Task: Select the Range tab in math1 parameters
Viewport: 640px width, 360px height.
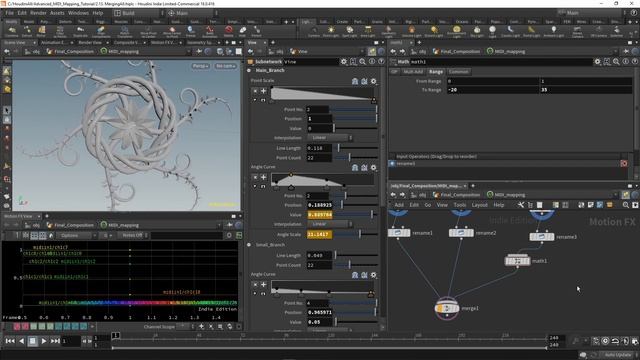Action: point(436,71)
